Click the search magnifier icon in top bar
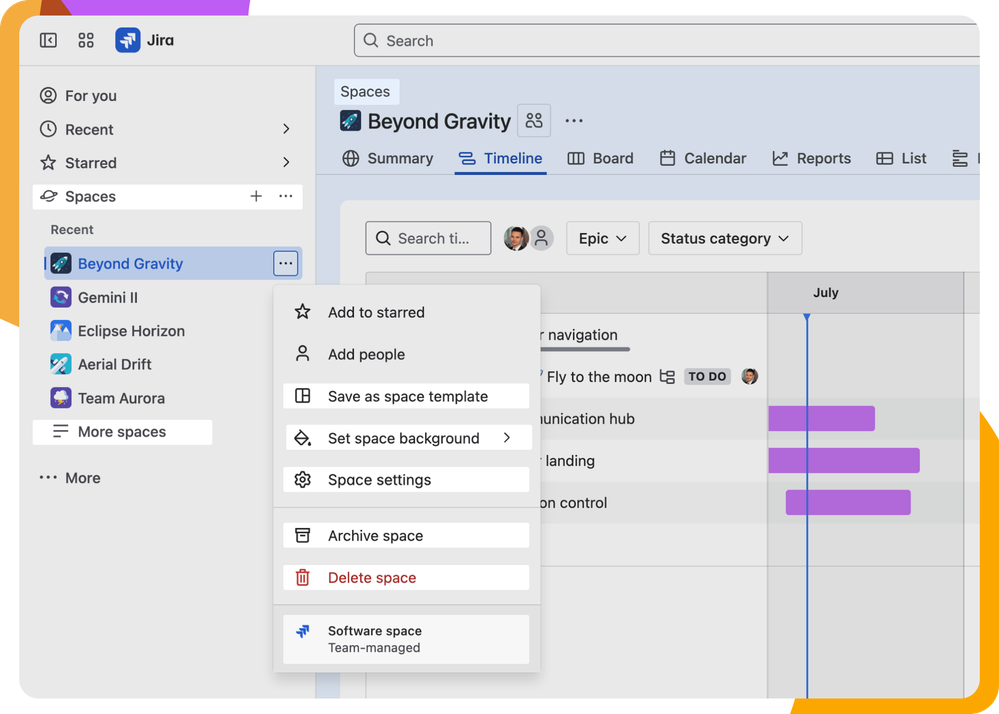 371,41
